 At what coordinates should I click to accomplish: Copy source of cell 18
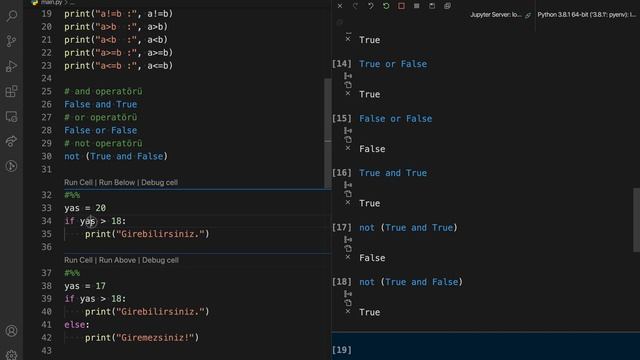(x=348, y=303)
